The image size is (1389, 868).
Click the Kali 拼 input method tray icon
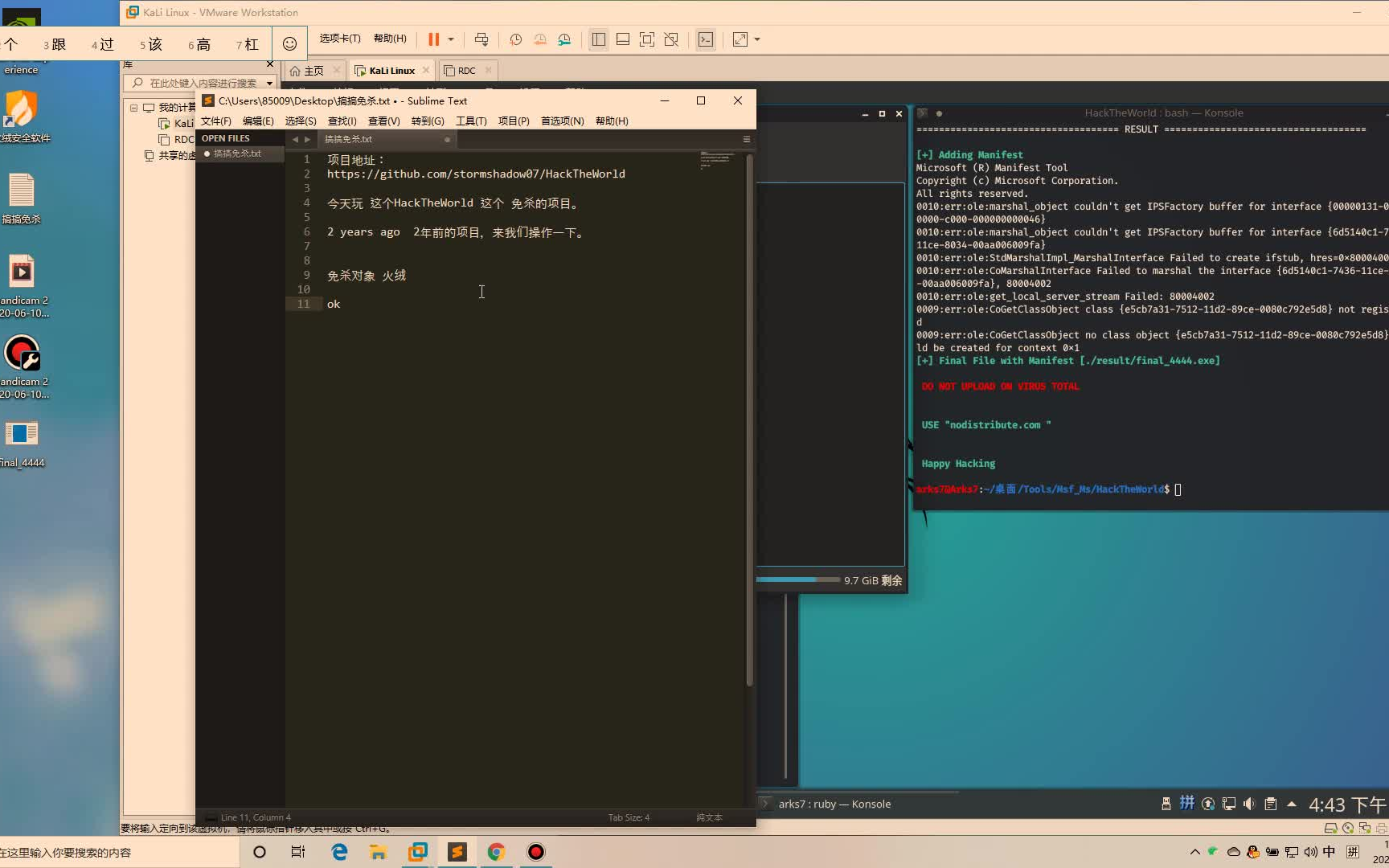(x=1187, y=804)
